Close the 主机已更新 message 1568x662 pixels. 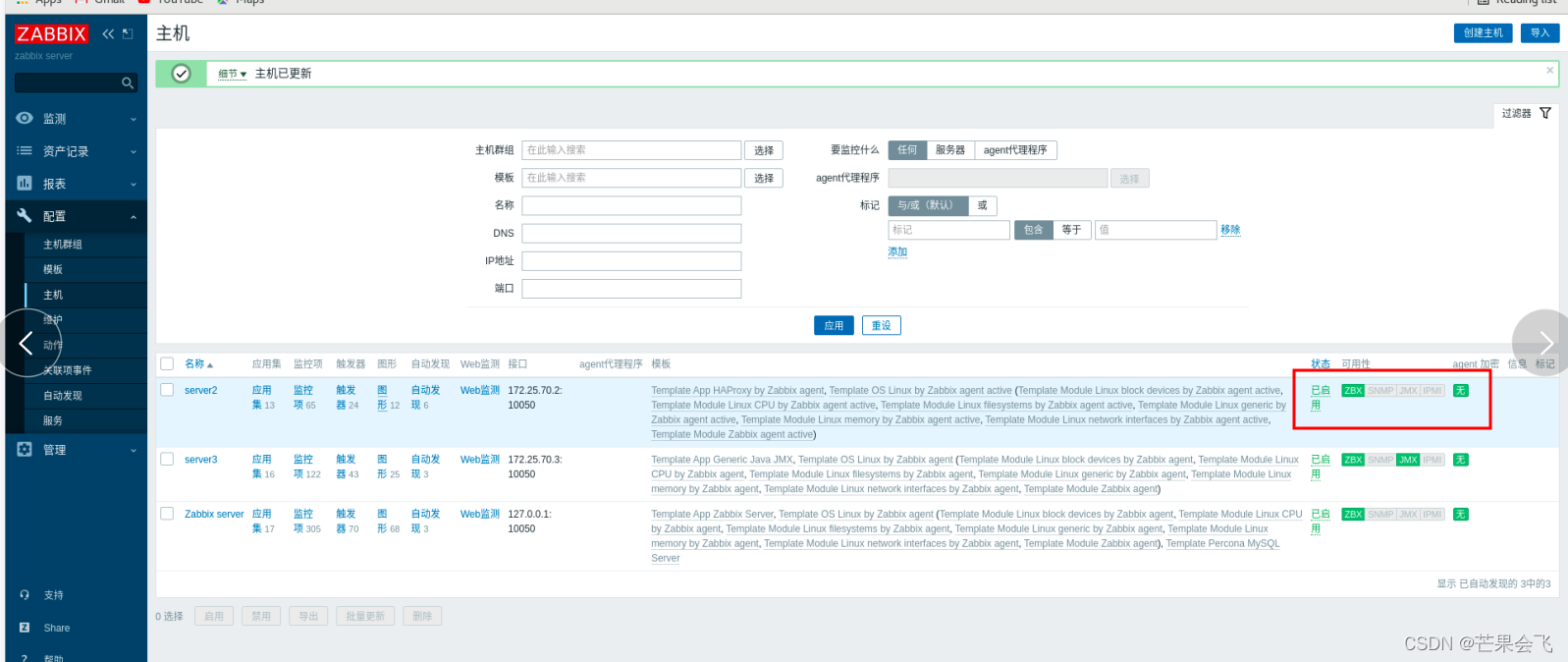(1550, 70)
